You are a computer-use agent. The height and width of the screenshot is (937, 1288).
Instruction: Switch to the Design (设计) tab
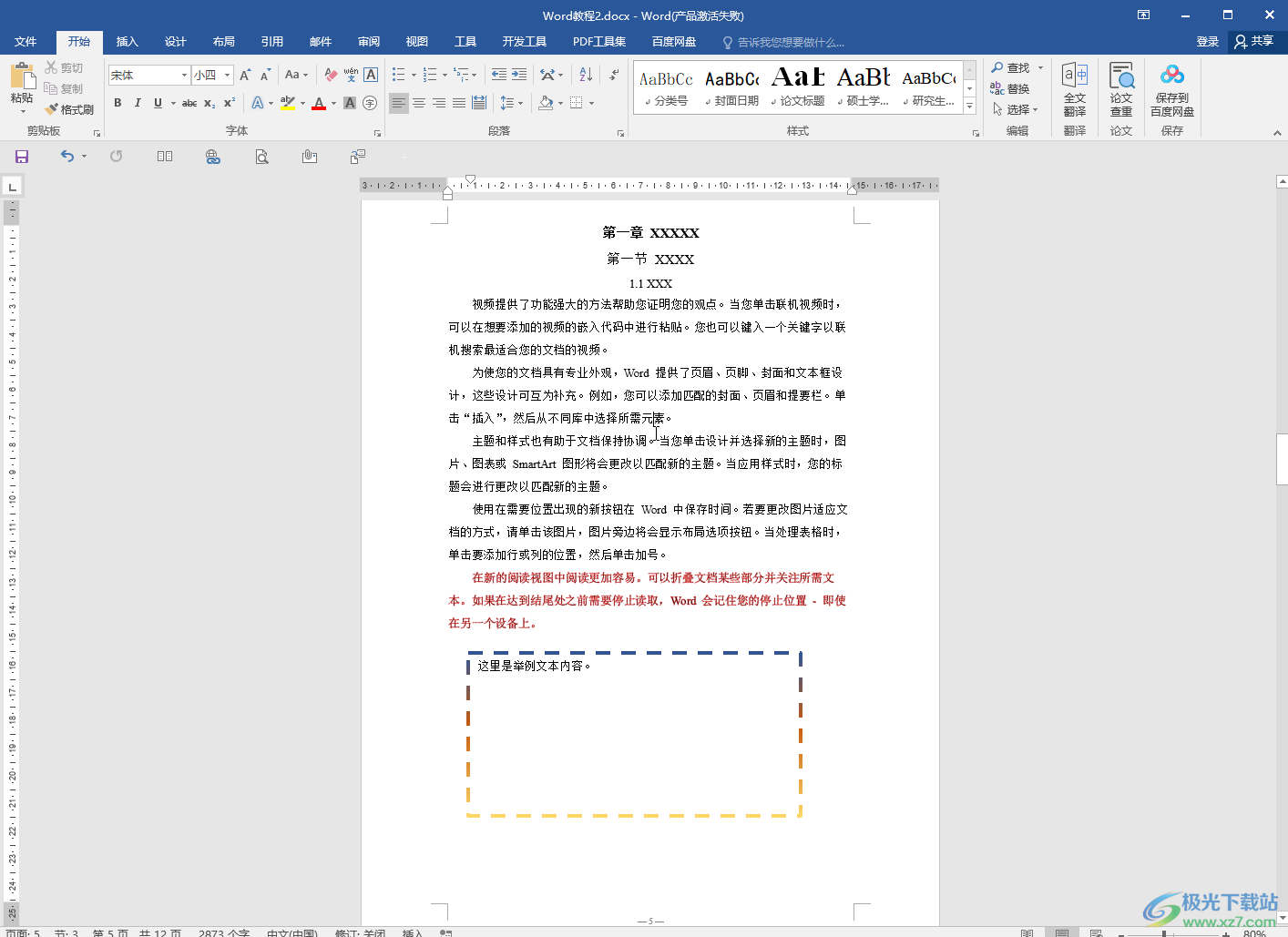(176, 42)
